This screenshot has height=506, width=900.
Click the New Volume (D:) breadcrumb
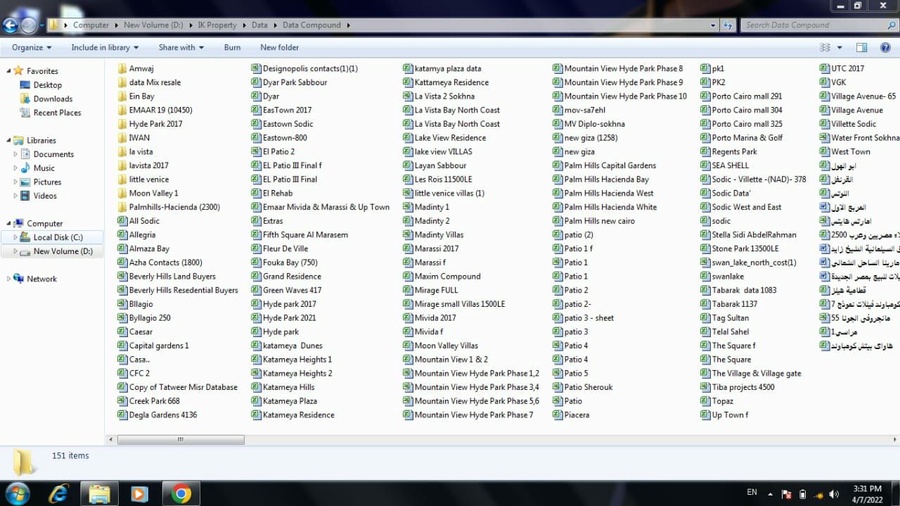pos(153,25)
